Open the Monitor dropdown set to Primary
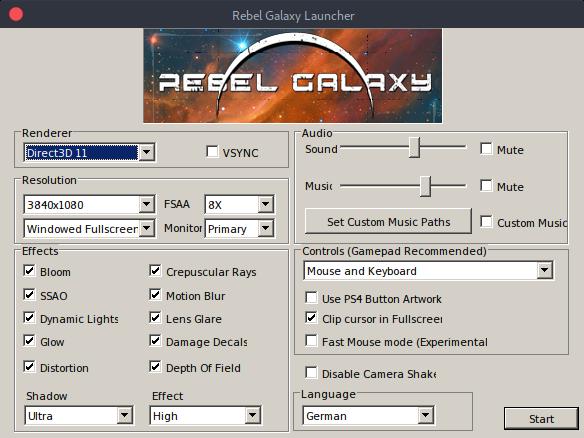Viewport: 584px width, 438px height. (239, 228)
